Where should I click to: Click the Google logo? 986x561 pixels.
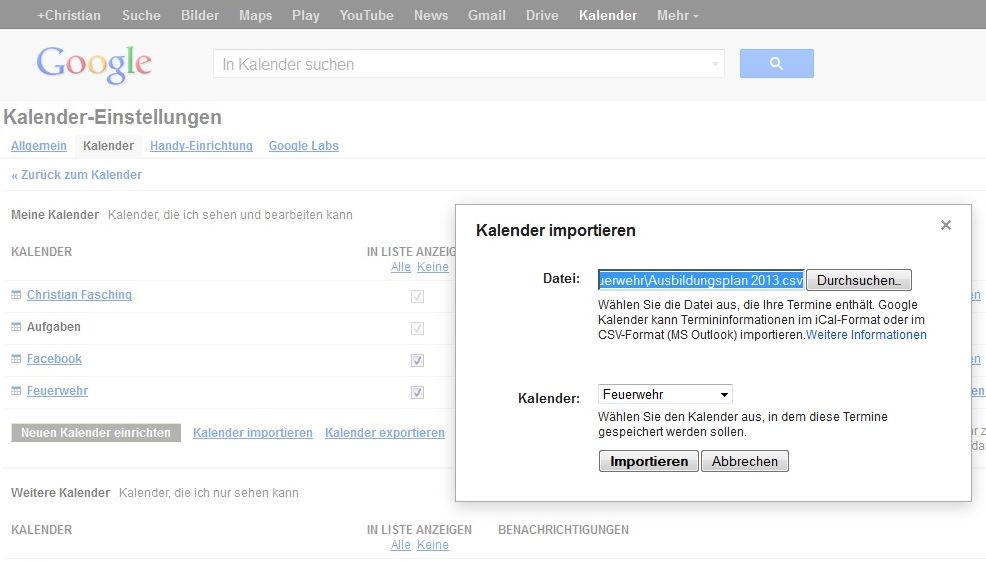pos(94,64)
